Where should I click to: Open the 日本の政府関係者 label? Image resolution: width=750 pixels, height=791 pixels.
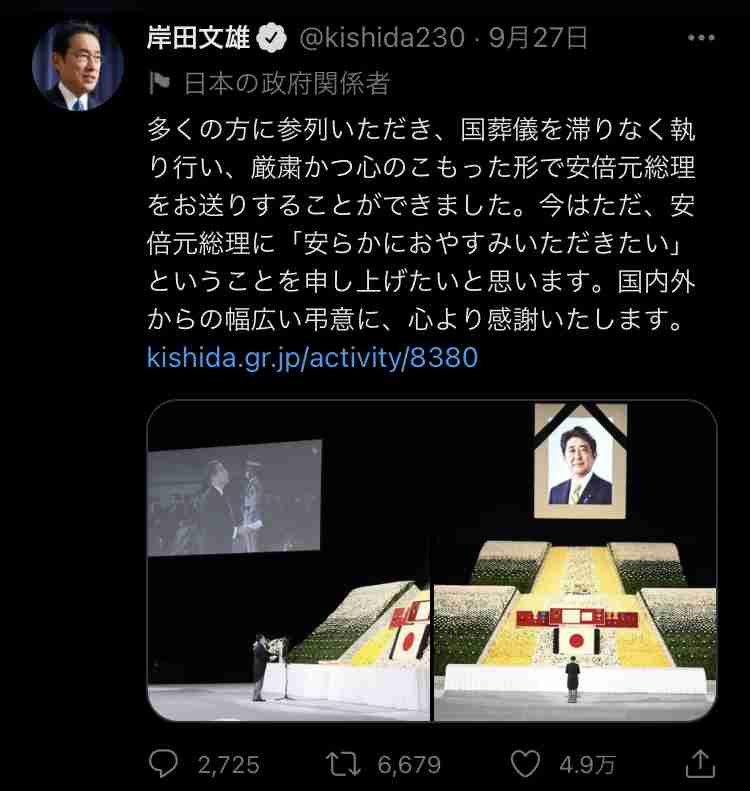tap(287, 84)
